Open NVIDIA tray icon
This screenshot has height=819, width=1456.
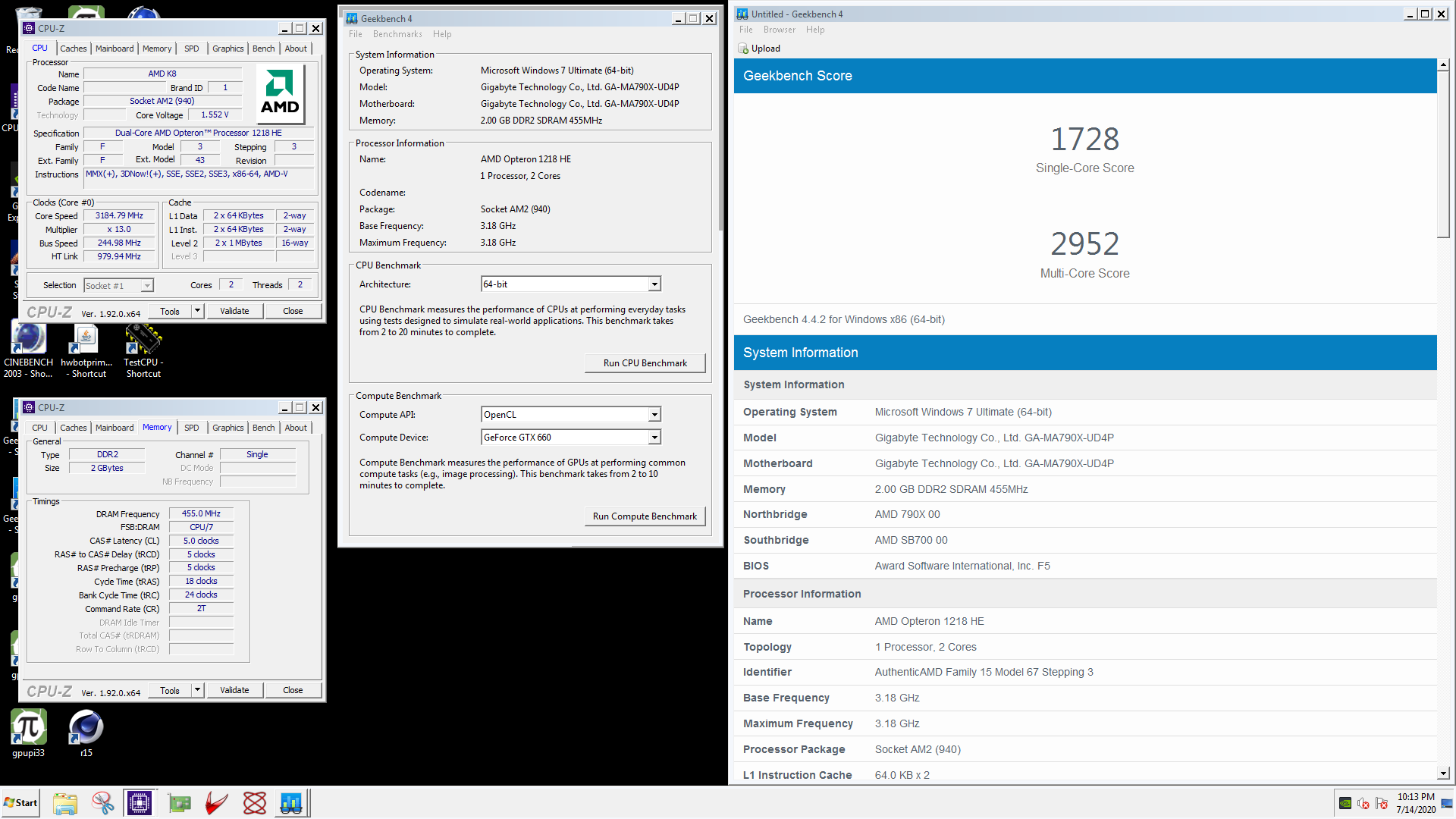(1345, 803)
